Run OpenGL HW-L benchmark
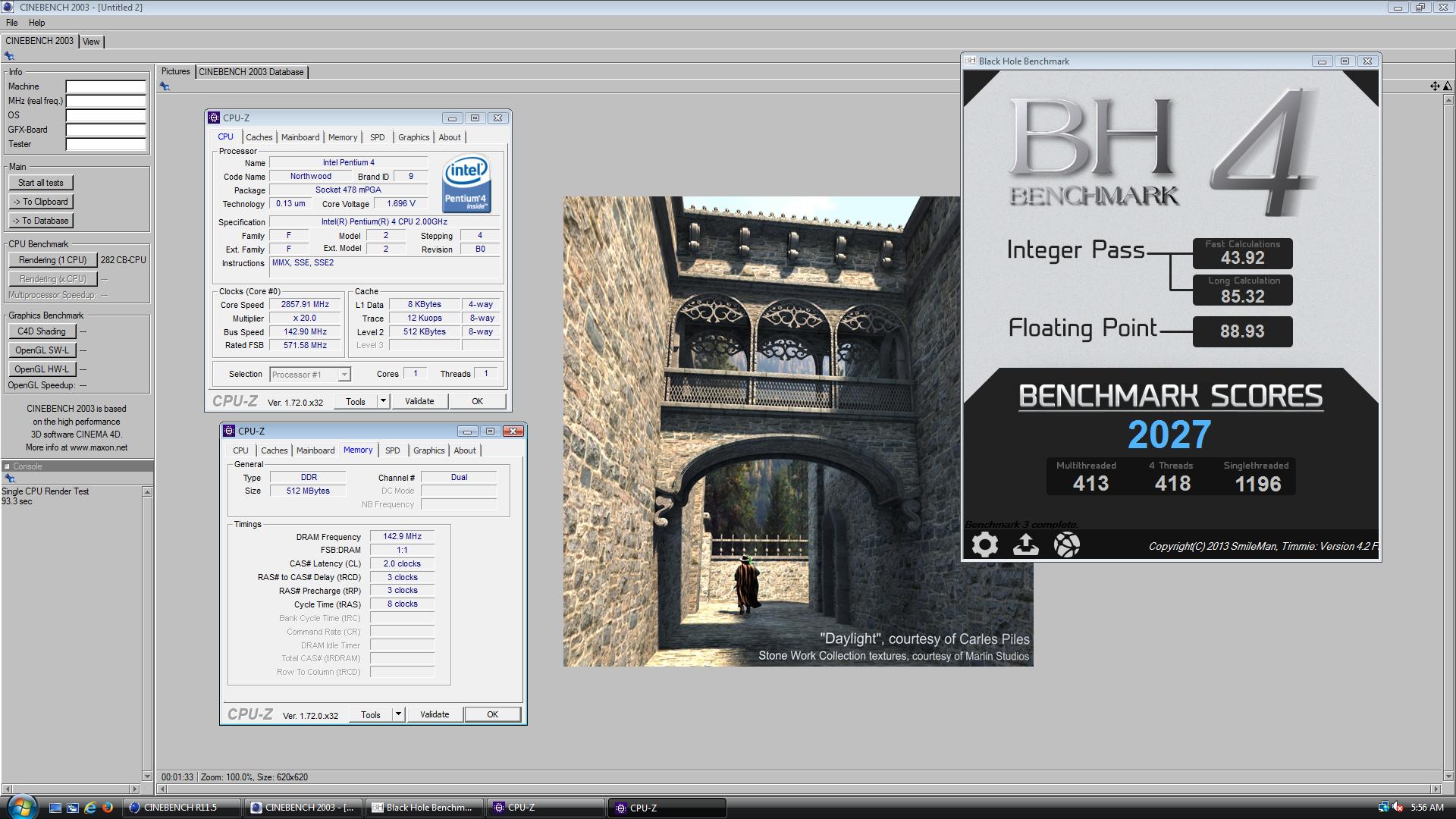The image size is (1456, 819). click(x=42, y=369)
